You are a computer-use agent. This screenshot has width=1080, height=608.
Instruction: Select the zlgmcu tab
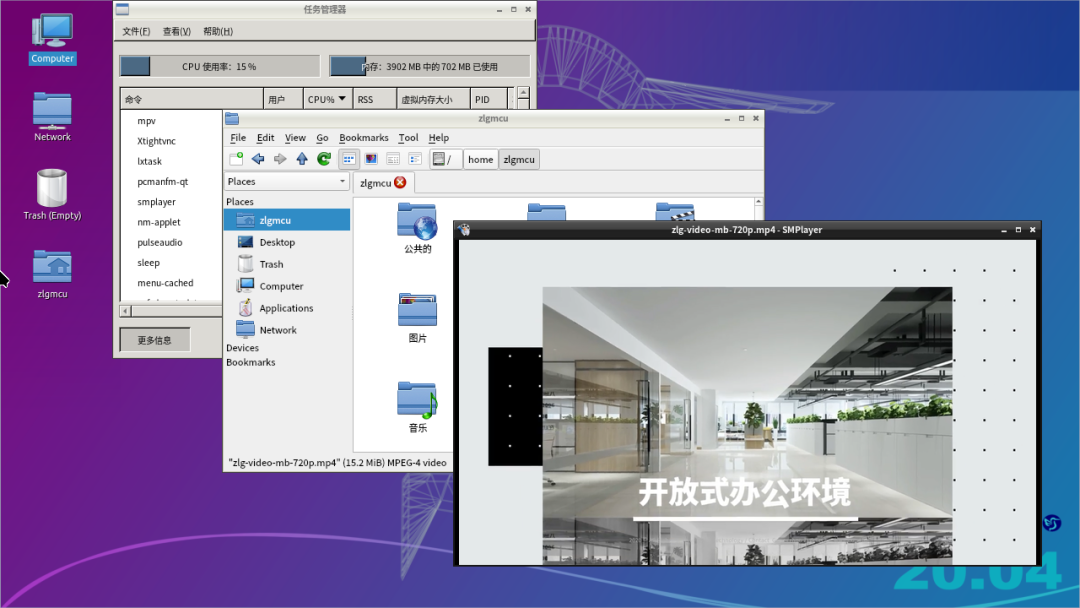coord(375,183)
